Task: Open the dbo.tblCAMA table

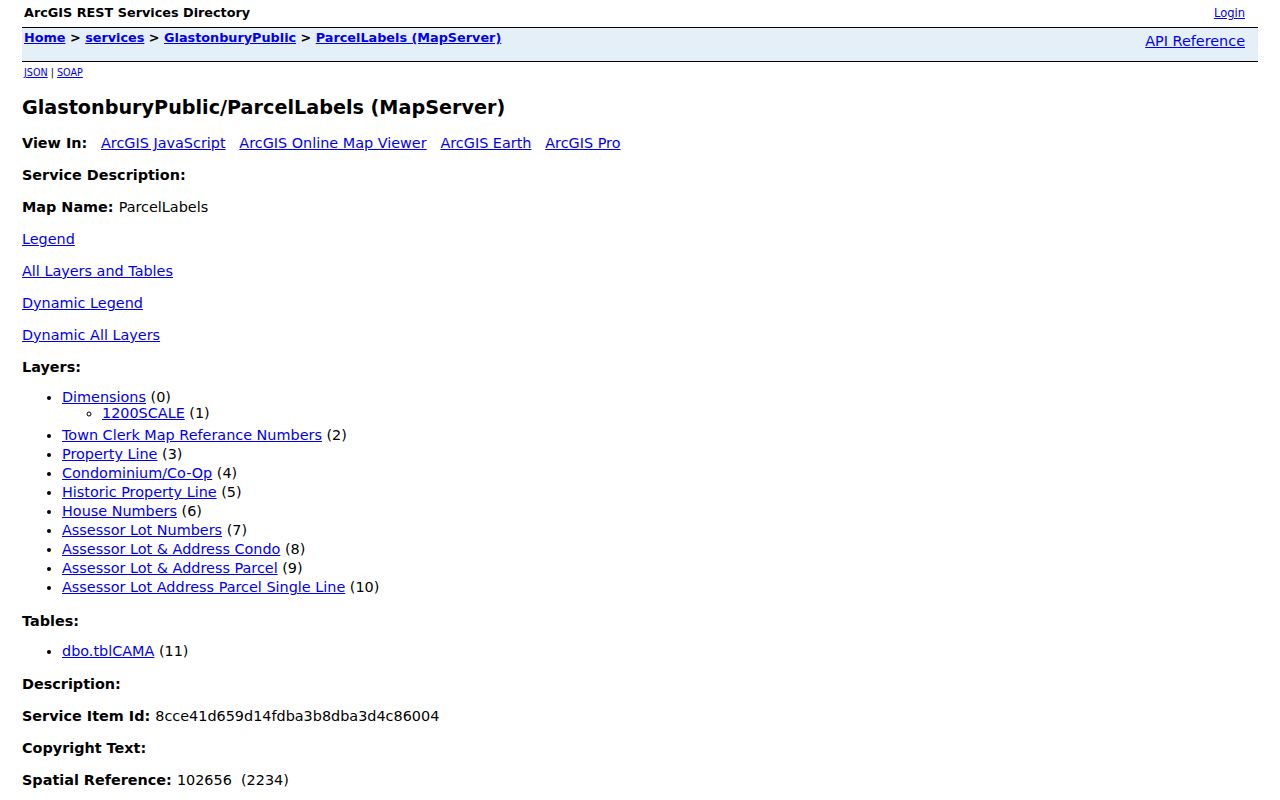Action: click(x=108, y=651)
